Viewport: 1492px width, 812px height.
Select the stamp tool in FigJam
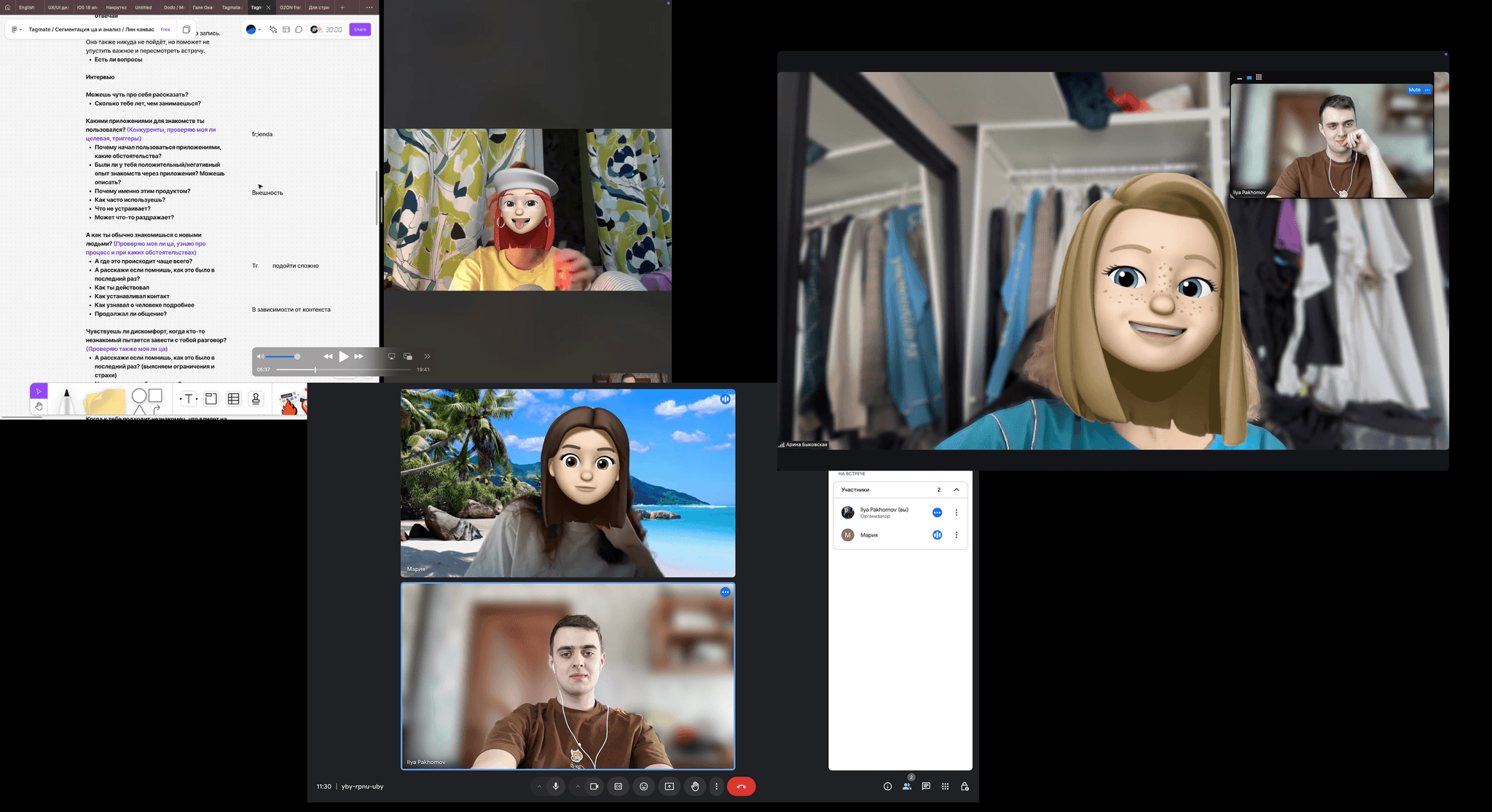(256, 398)
